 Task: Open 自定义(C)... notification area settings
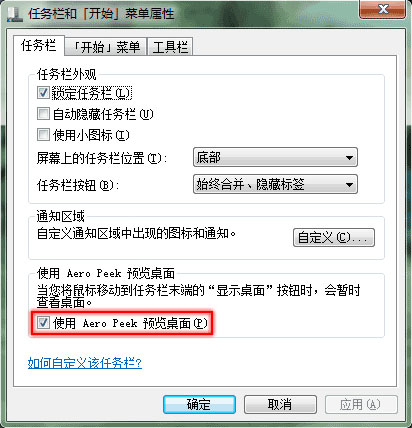coord(334,238)
